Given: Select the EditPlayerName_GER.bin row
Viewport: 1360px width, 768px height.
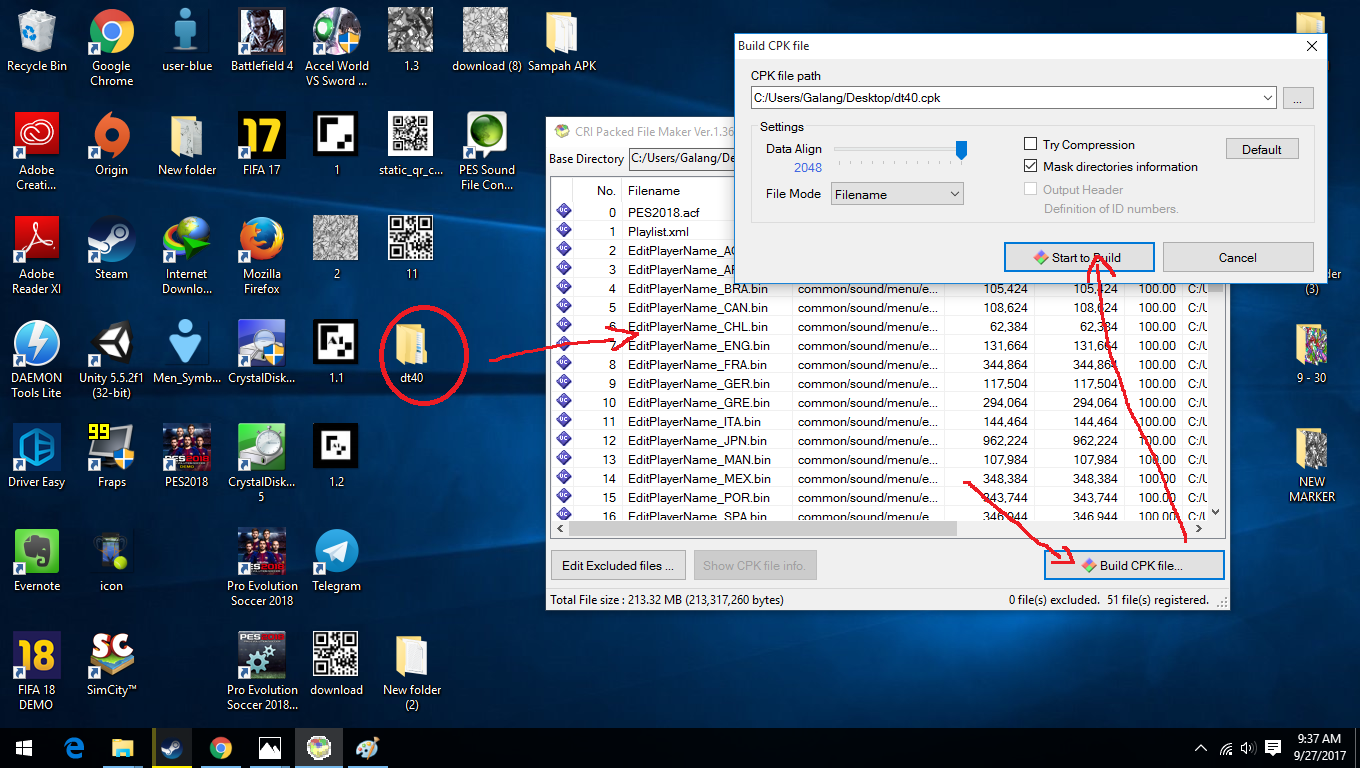Looking at the screenshot, I should coord(880,383).
